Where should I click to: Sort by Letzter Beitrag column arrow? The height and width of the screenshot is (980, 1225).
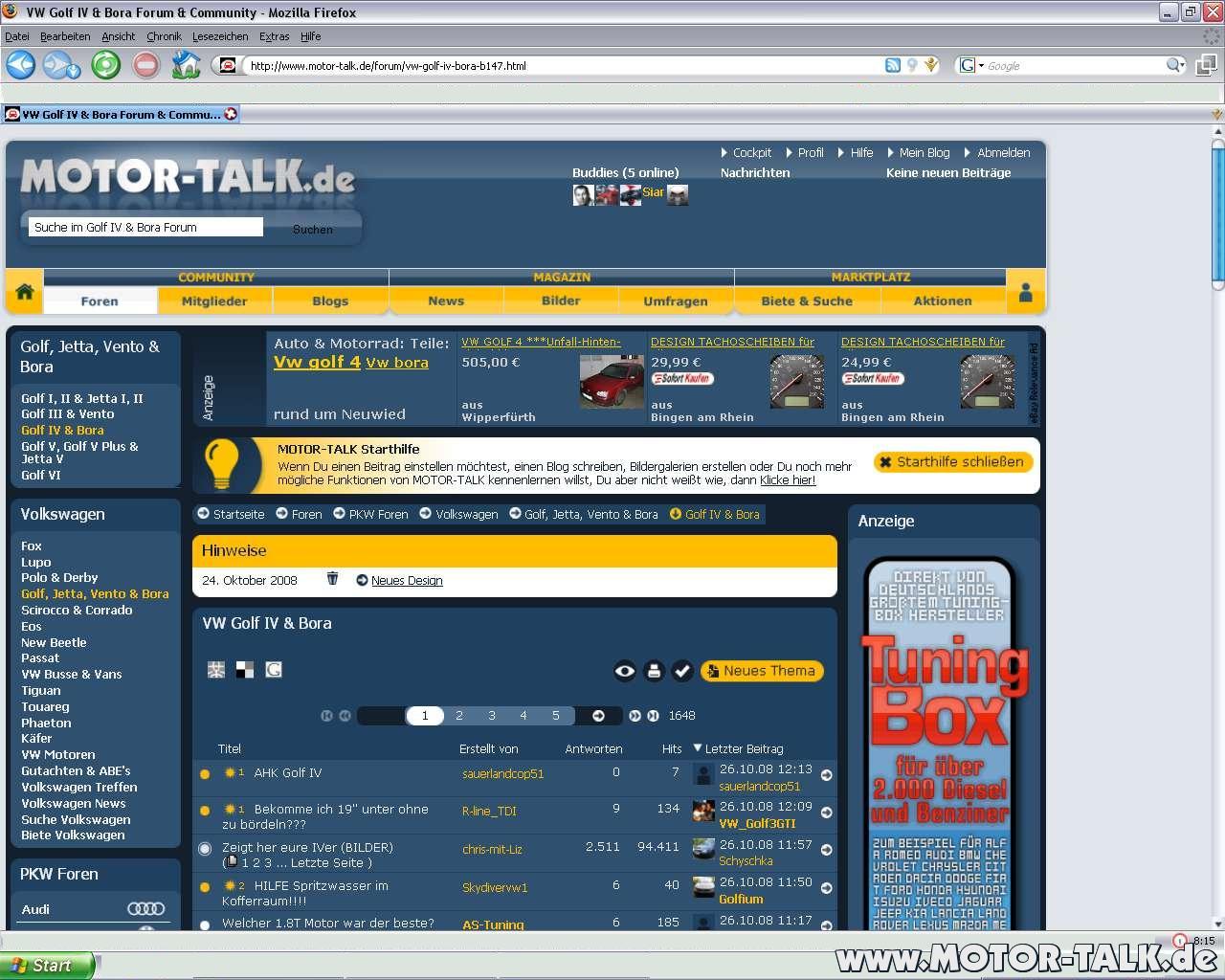[698, 748]
